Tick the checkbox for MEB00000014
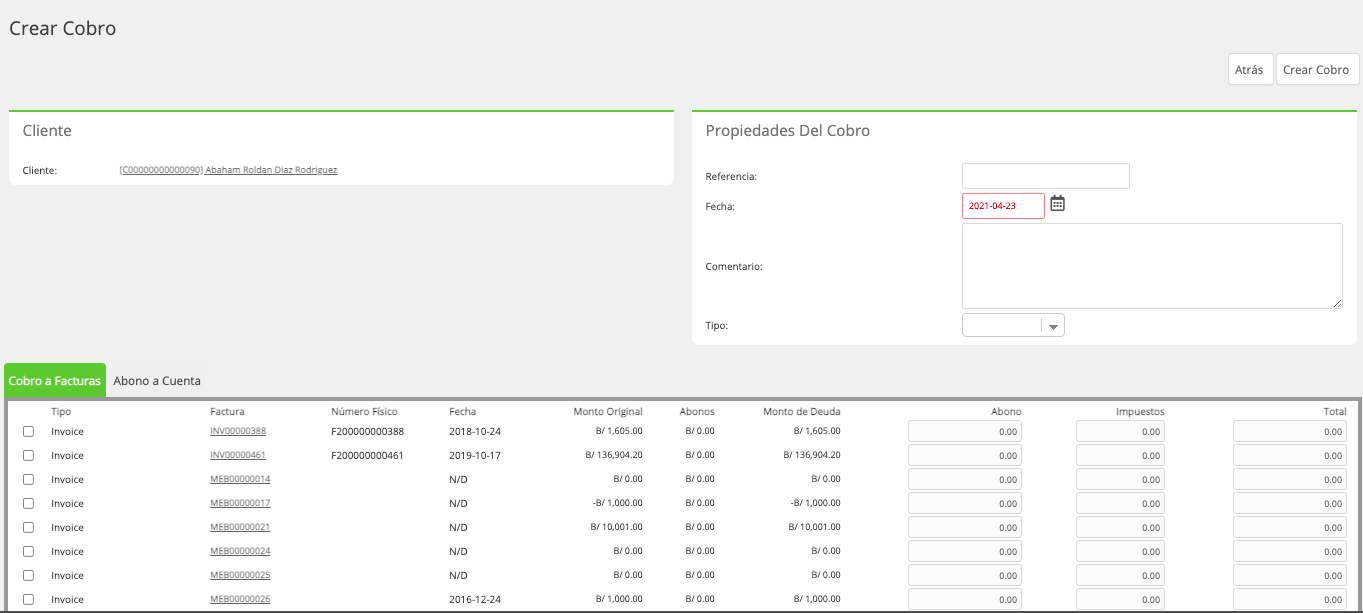The width and height of the screenshot is (1363, 613). tap(28, 480)
